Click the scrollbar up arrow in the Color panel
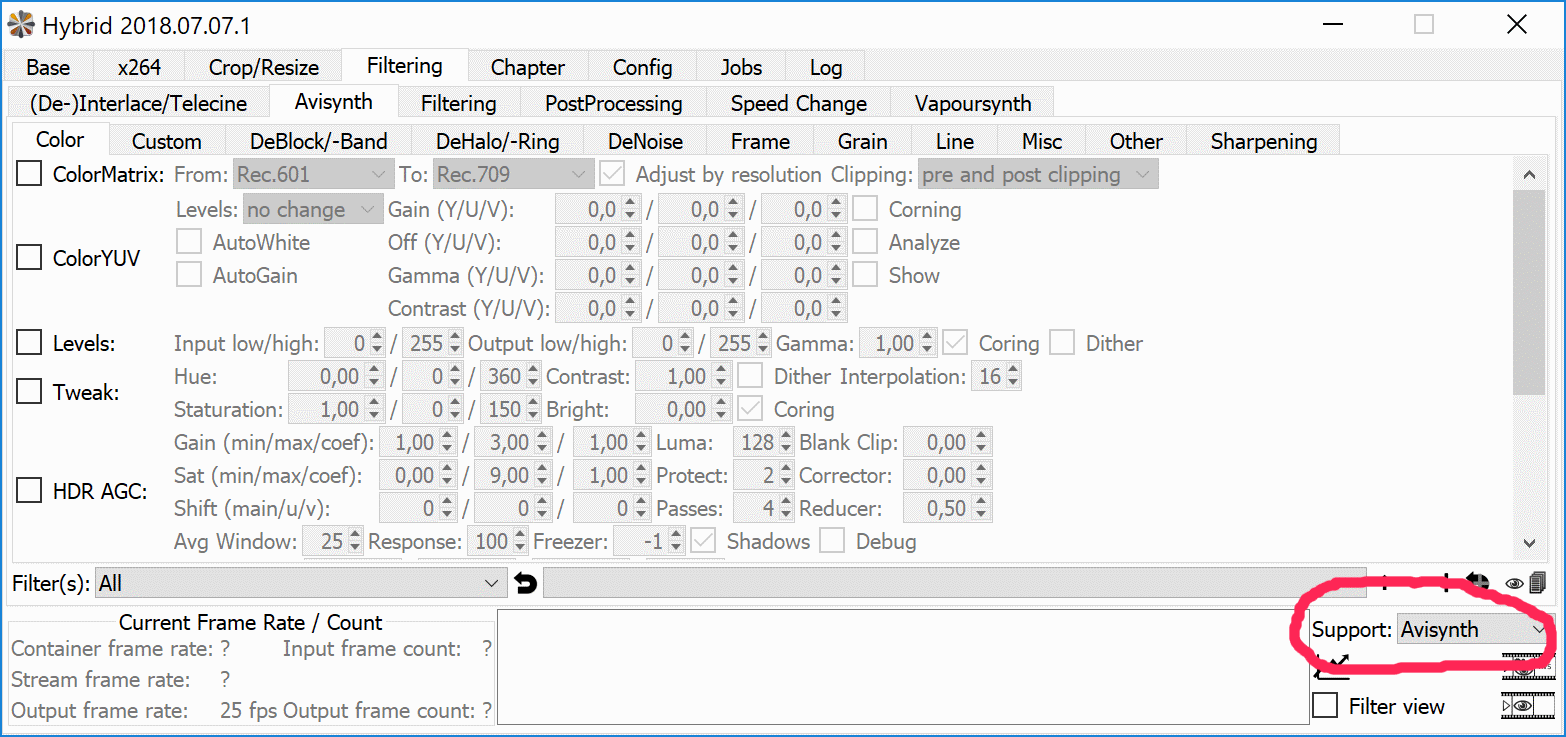This screenshot has height=737, width=1566. [1528, 174]
